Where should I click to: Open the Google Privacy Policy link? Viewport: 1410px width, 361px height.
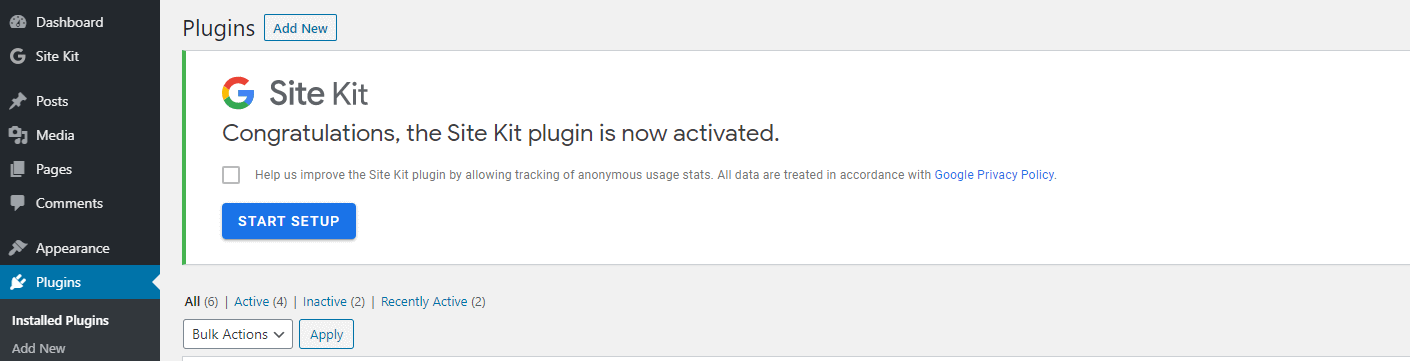pos(994,175)
